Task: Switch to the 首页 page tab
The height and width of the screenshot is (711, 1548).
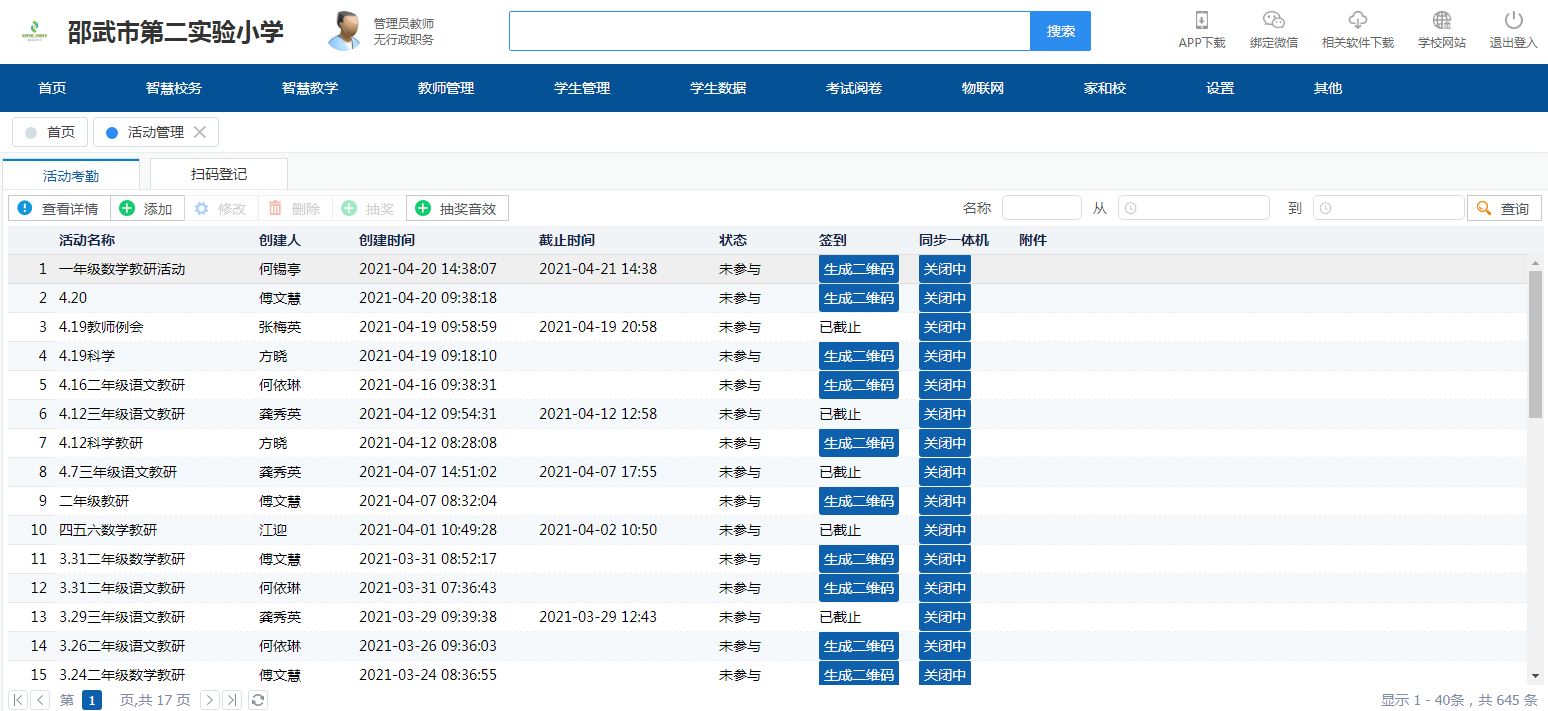Action: (50, 132)
